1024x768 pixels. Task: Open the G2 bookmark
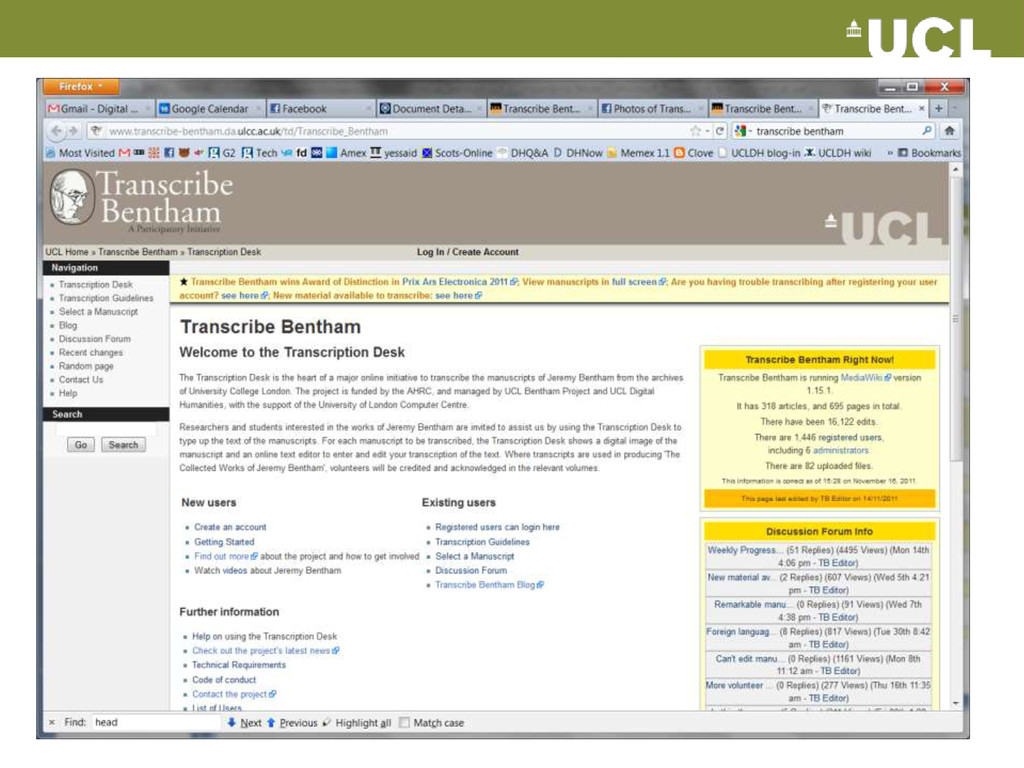coord(222,153)
